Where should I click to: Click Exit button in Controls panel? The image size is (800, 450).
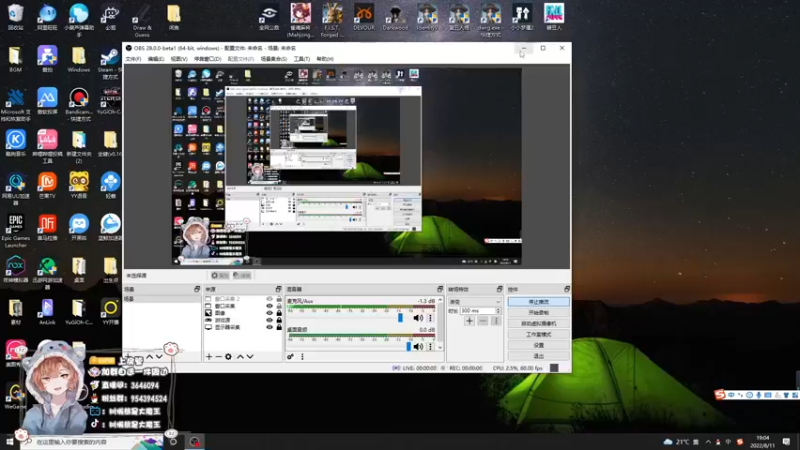(539, 356)
